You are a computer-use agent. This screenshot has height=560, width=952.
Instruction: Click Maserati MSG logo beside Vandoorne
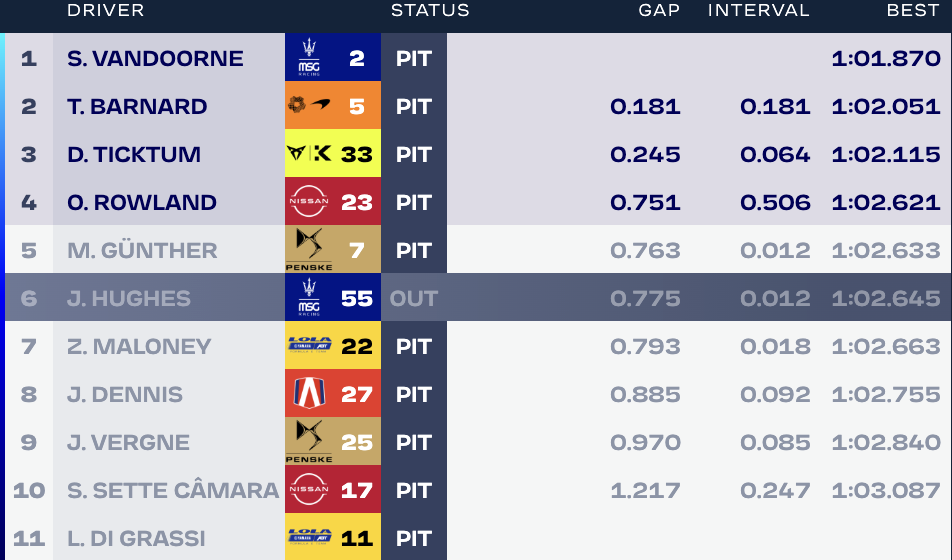pos(309,58)
